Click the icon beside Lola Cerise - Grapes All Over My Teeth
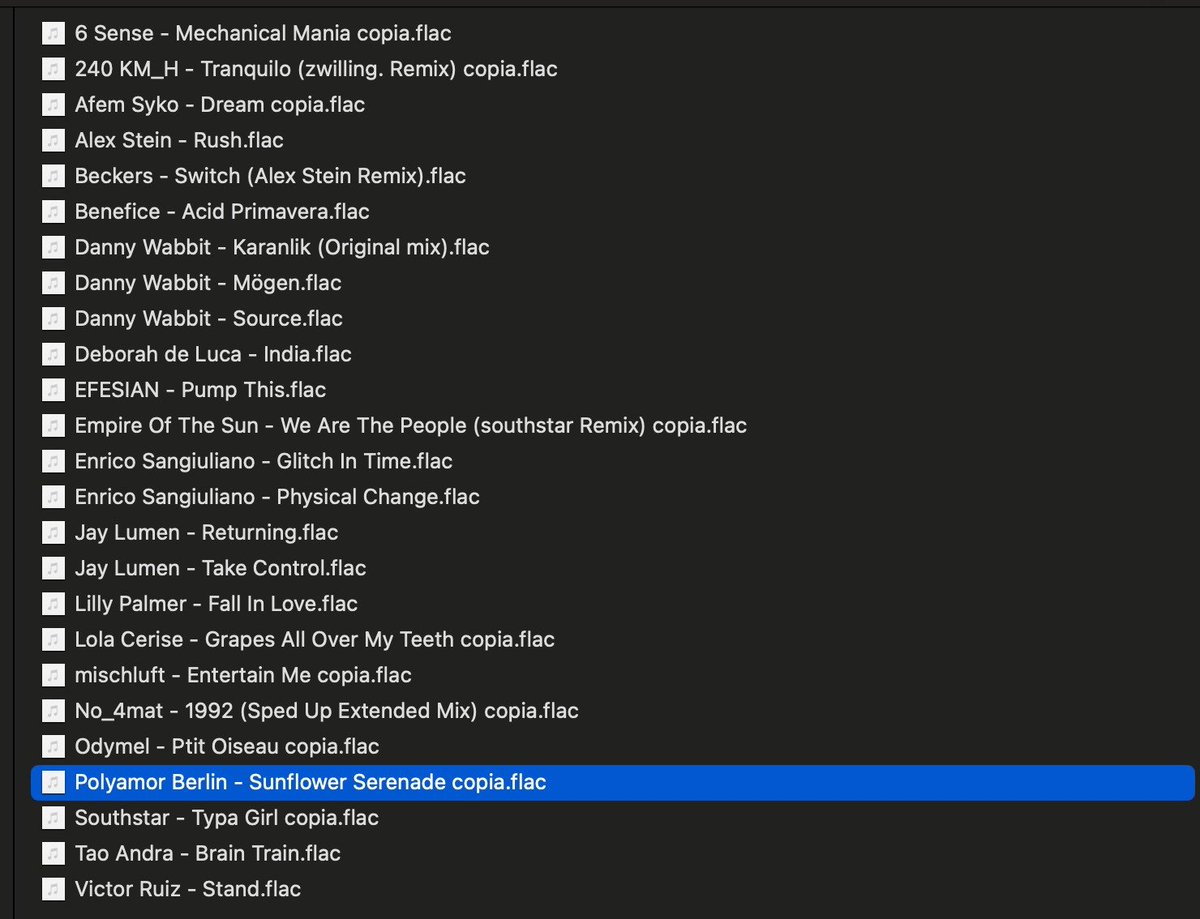Screen dimensions: 1200x919 coord(52,639)
